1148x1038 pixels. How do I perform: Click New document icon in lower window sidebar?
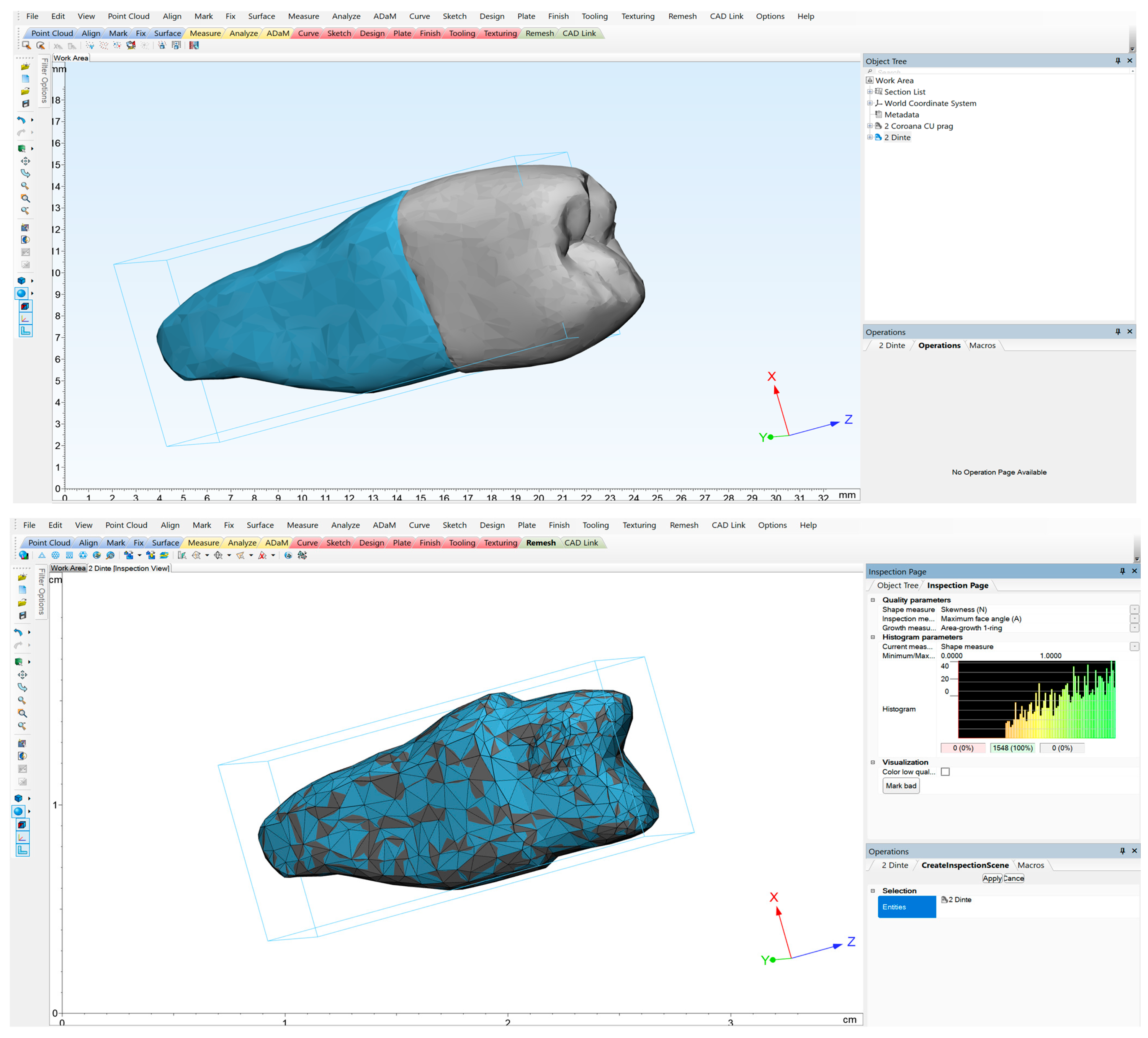(x=22, y=590)
